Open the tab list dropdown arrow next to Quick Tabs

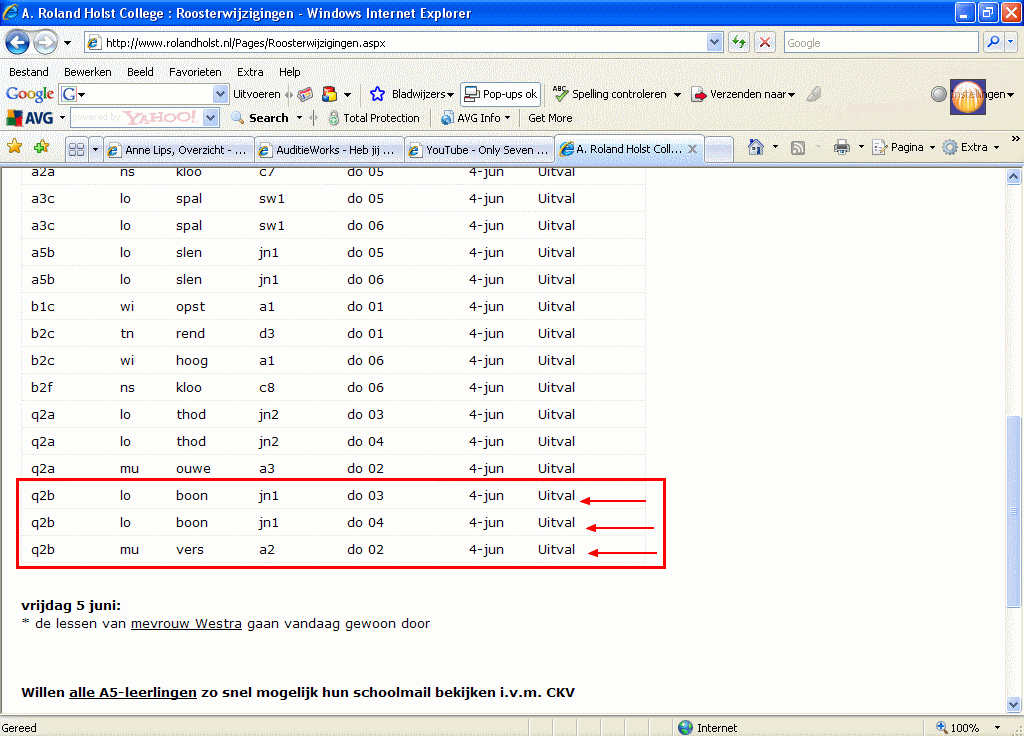[x=95, y=150]
